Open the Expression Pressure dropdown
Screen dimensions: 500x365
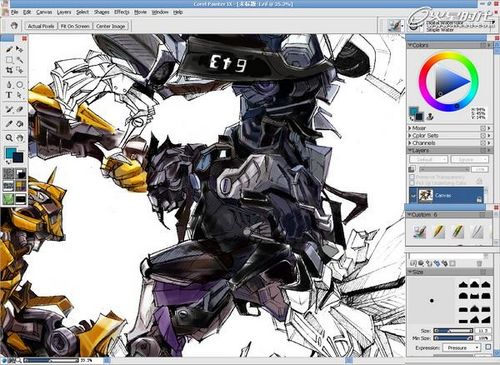point(461,348)
